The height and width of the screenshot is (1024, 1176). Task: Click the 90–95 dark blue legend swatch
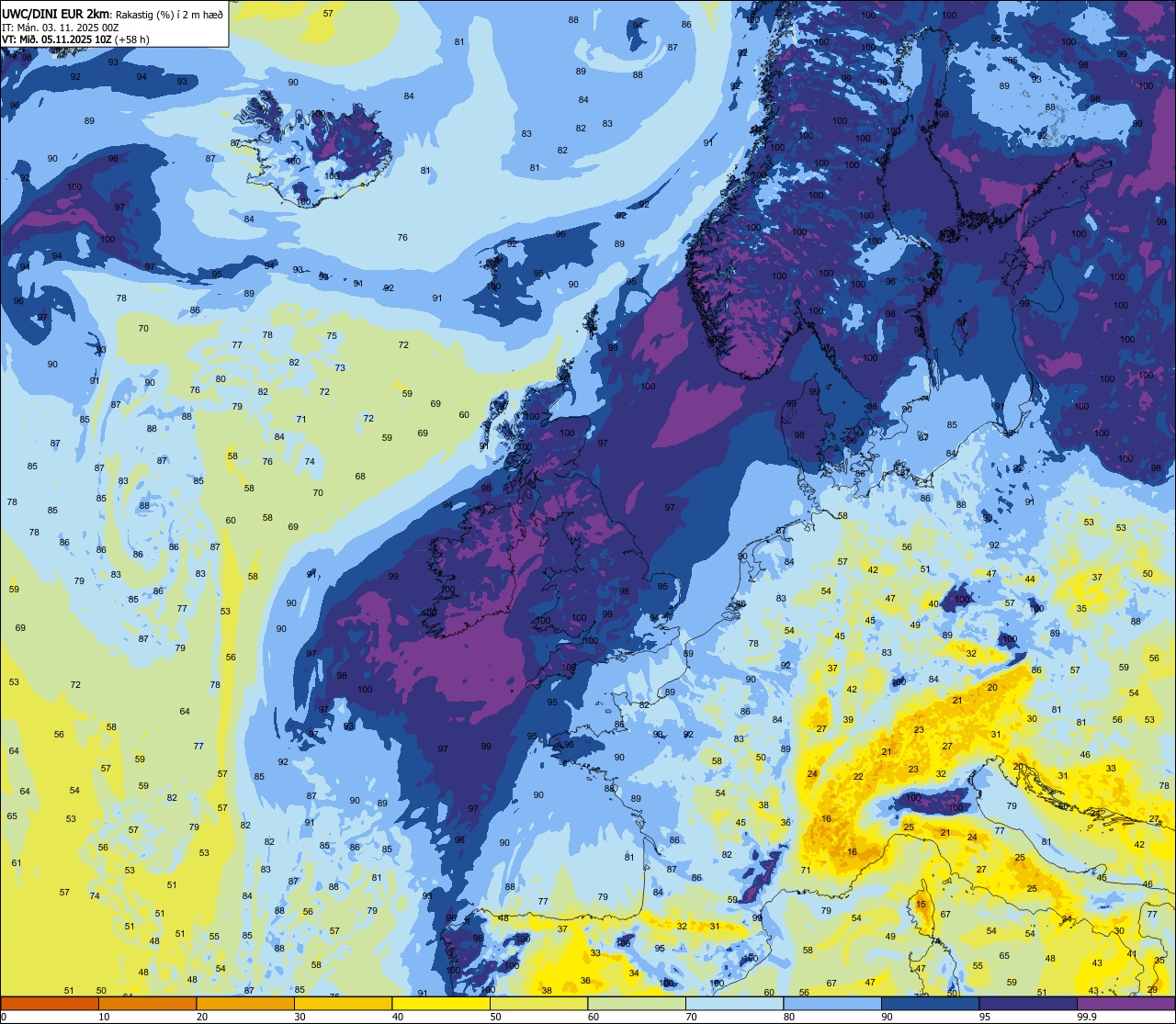930,1004
